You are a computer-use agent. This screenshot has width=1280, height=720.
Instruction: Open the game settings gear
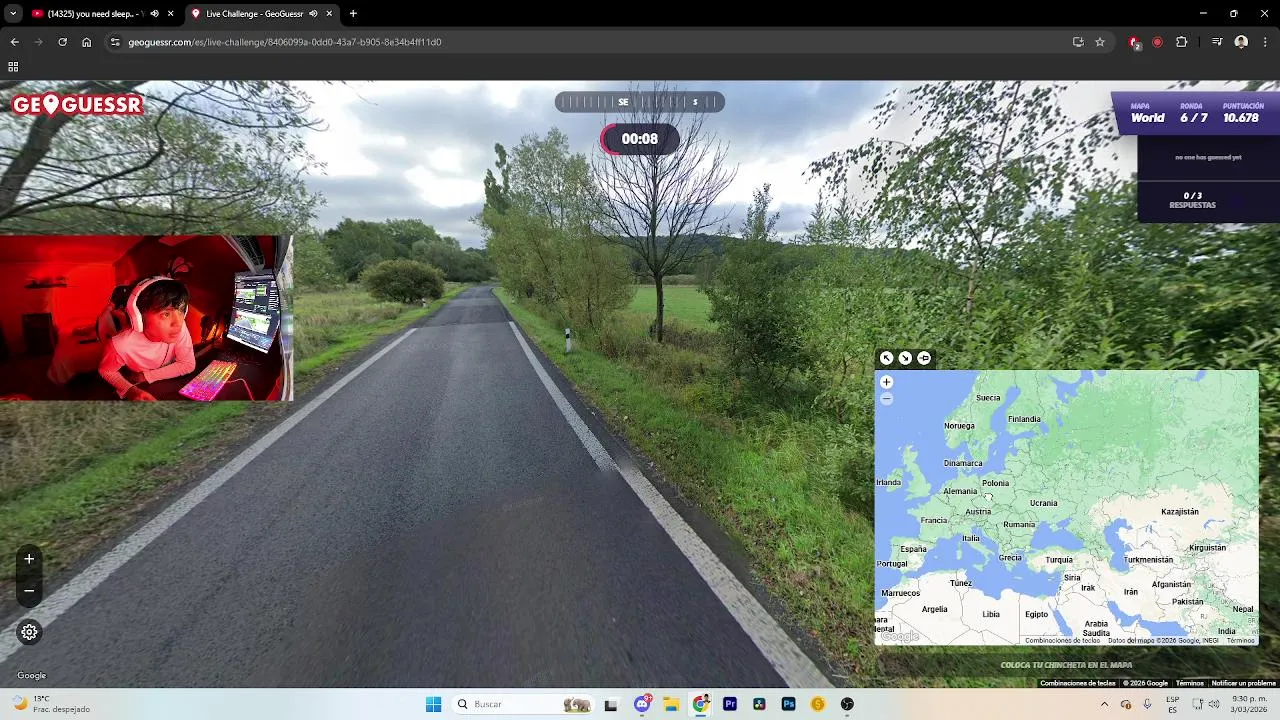pyautogui.click(x=29, y=632)
